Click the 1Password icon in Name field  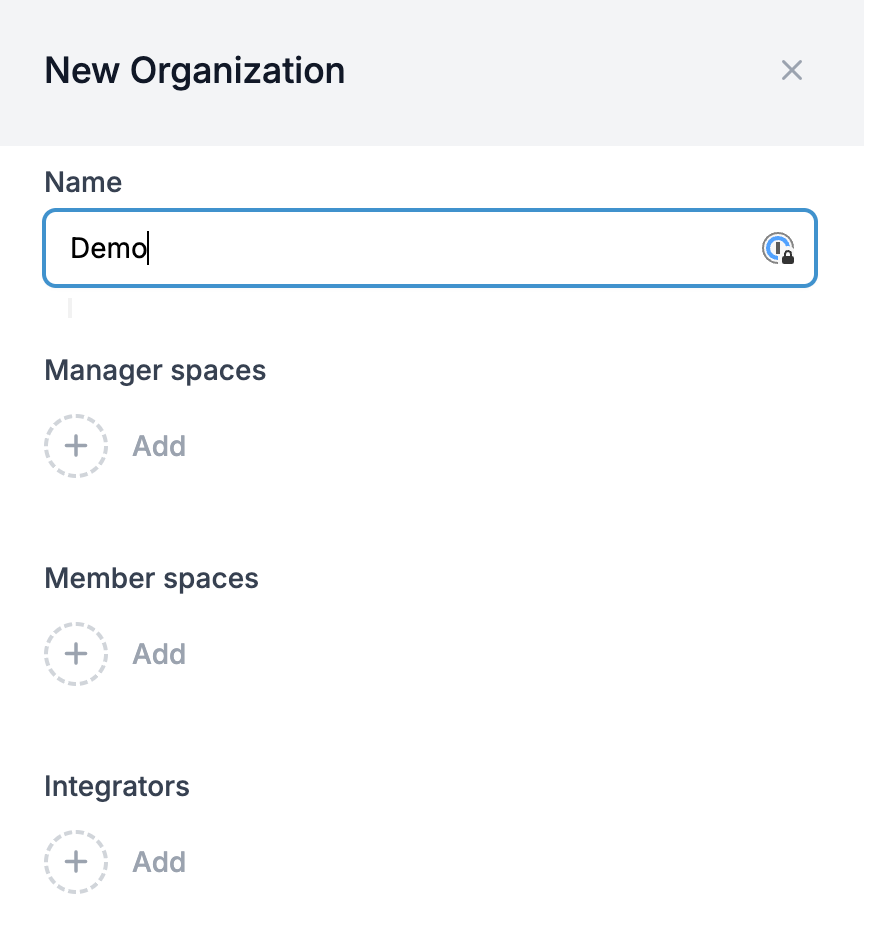point(778,248)
